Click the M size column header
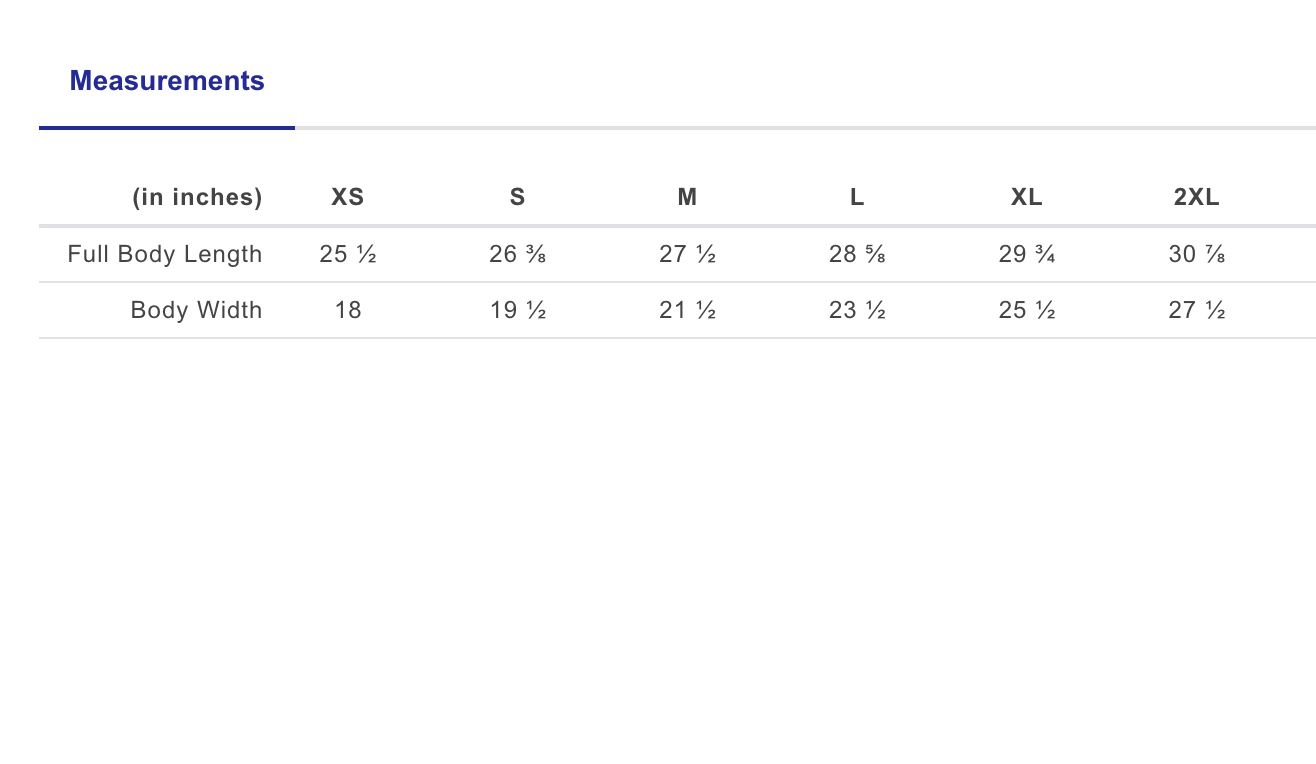 click(x=687, y=197)
